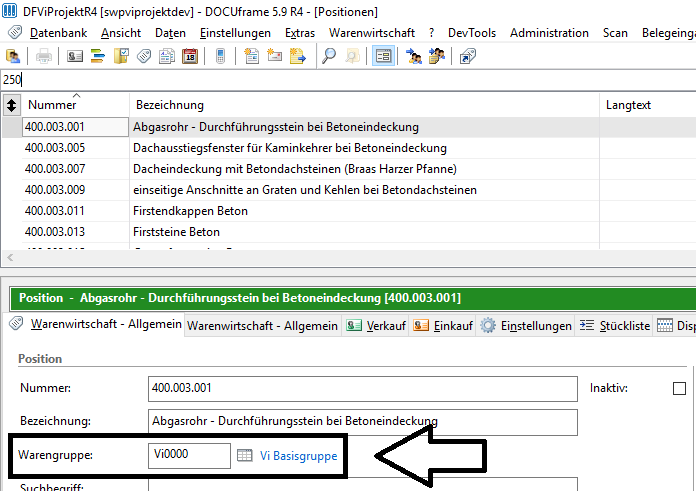Sort the list by Nummer column

[52, 105]
